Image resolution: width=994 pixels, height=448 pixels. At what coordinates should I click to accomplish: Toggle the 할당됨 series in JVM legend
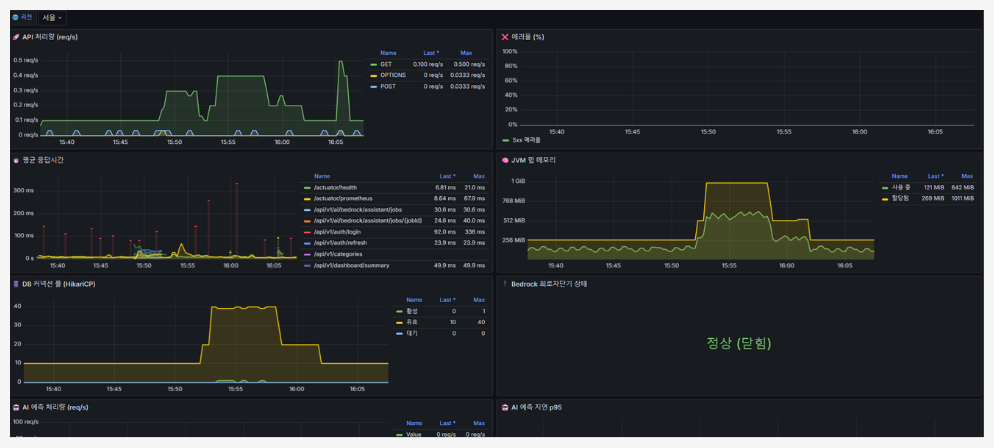(x=900, y=198)
